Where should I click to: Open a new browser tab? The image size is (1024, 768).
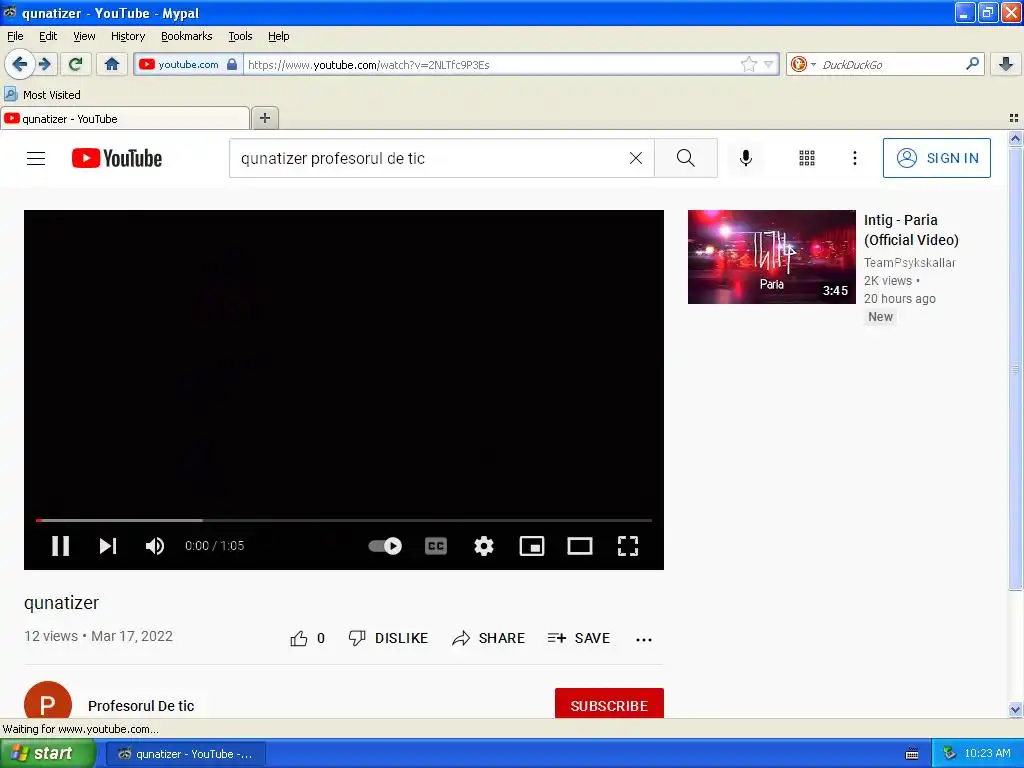(264, 118)
